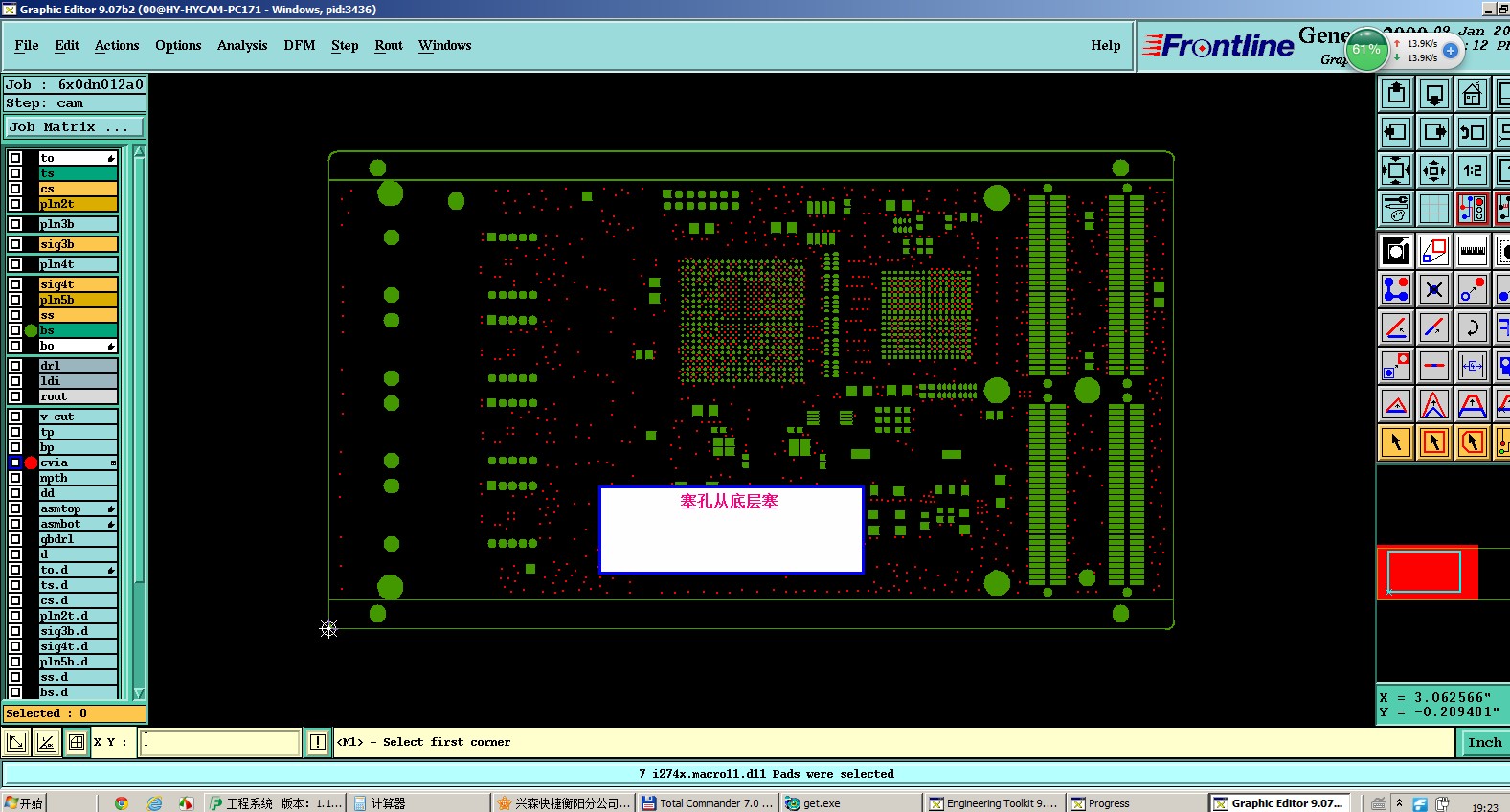1510x812 pixels.
Task: Select the red angle line edit tool
Action: [x=1396, y=327]
